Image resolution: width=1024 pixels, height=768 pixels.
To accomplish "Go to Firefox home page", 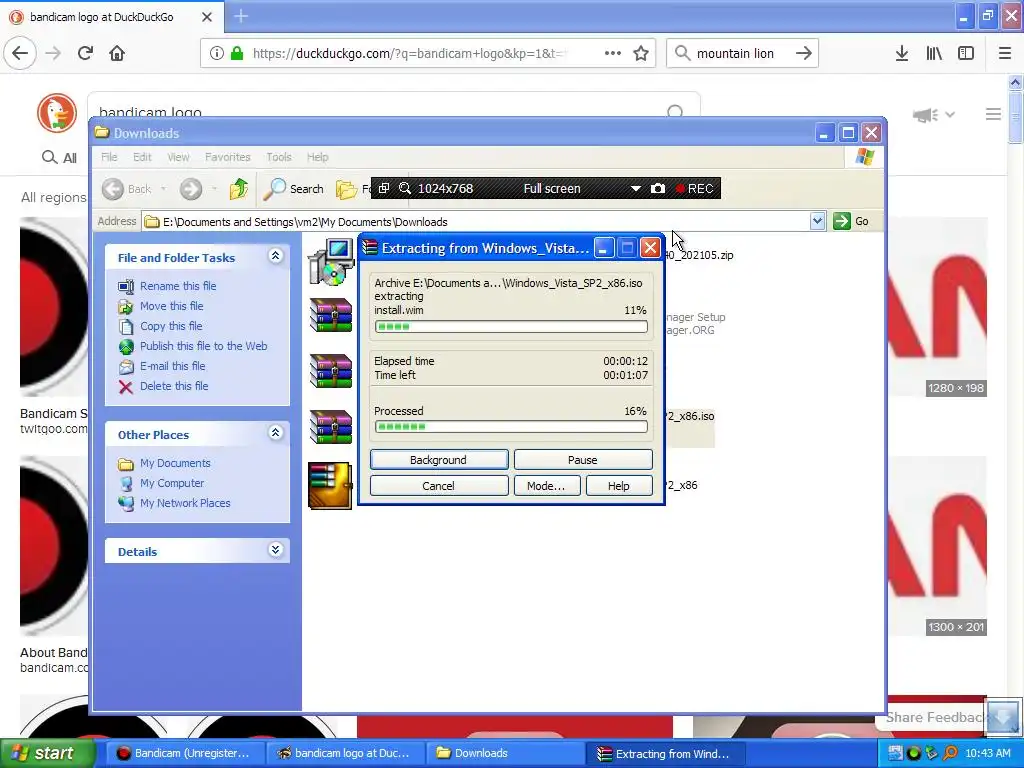I will [117, 53].
